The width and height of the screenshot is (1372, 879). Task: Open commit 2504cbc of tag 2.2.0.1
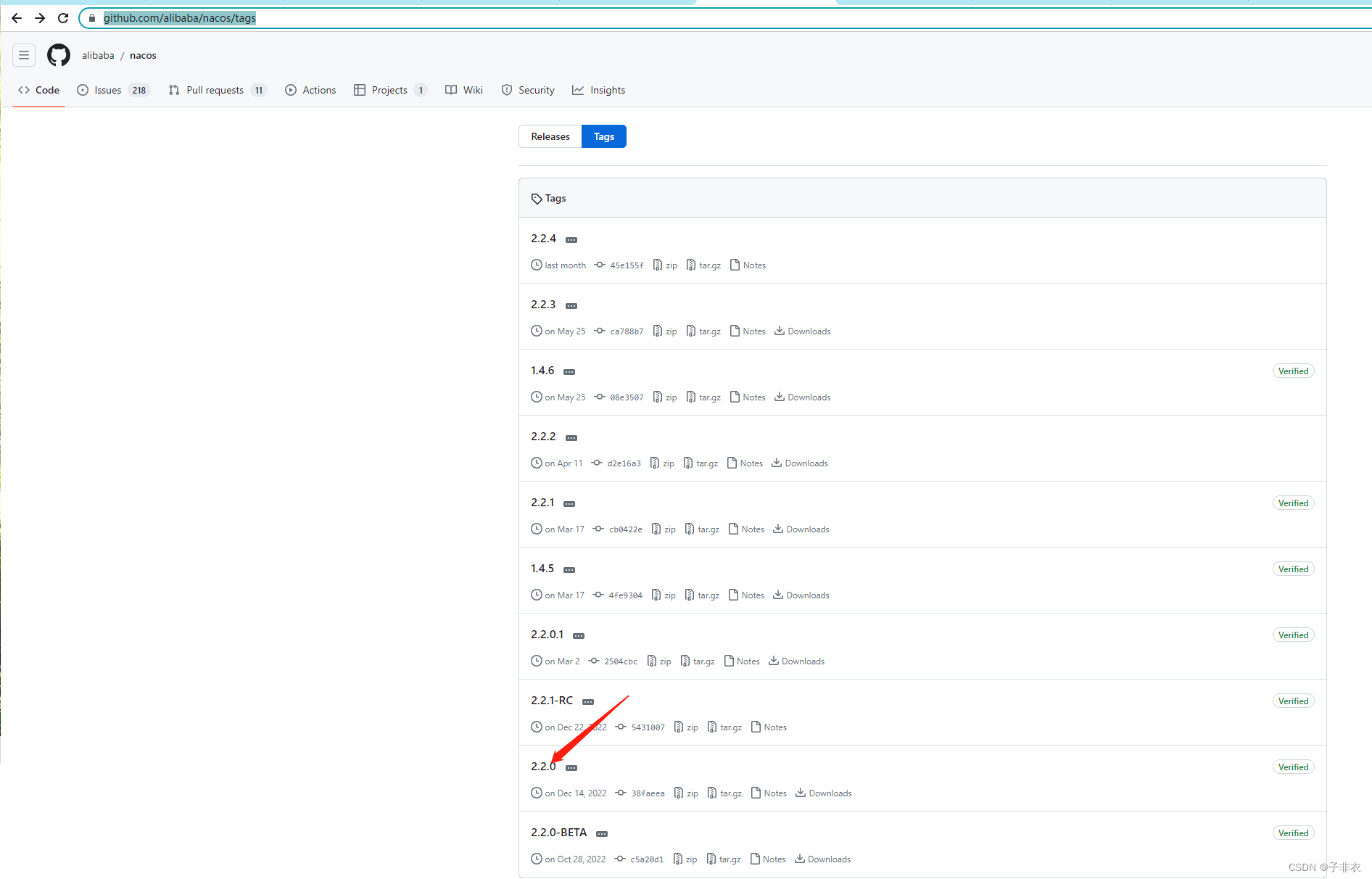coord(613,661)
